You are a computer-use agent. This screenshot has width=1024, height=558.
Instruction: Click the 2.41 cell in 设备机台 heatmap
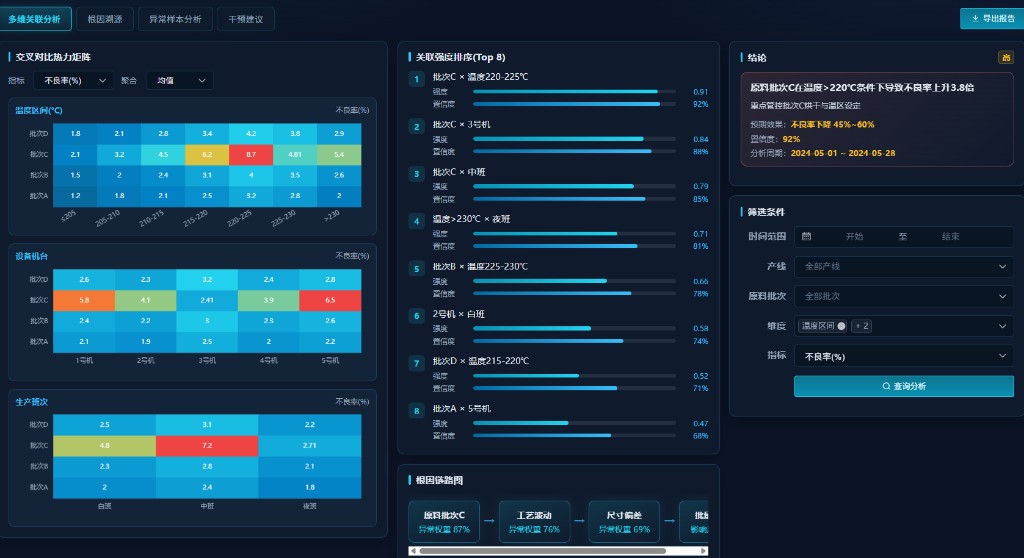(x=207, y=300)
